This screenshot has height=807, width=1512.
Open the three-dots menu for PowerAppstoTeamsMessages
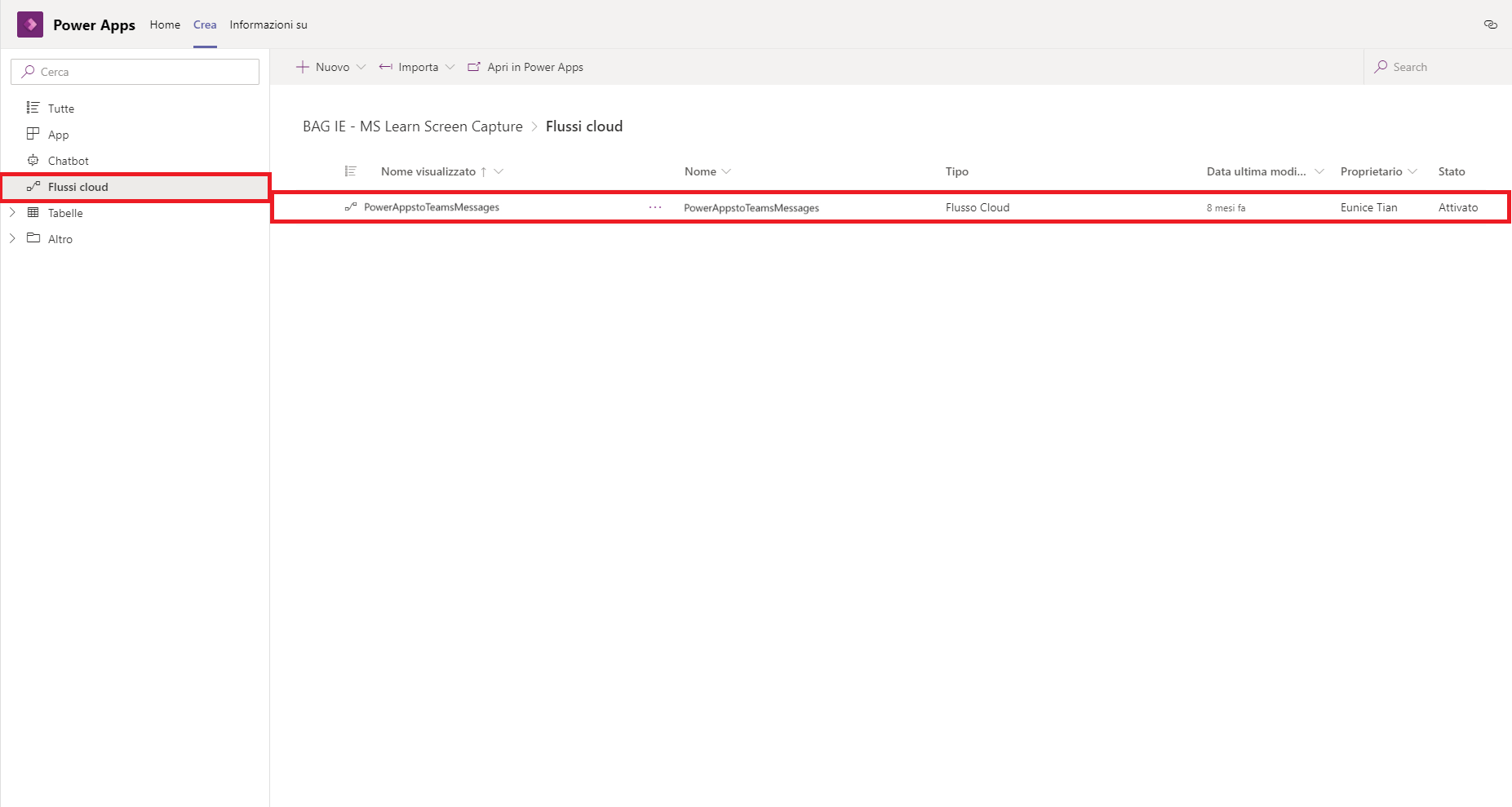tap(655, 207)
